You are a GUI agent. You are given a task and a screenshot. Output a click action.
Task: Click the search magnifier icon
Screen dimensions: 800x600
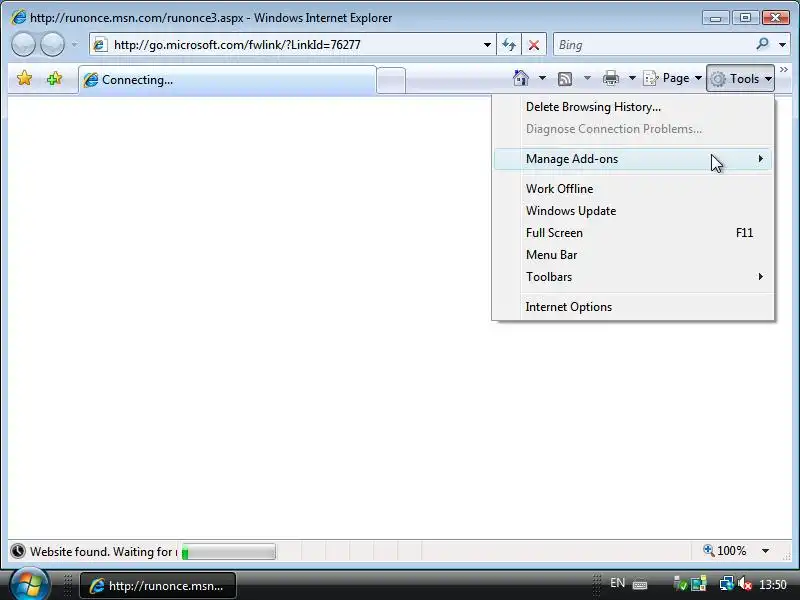[x=762, y=44]
